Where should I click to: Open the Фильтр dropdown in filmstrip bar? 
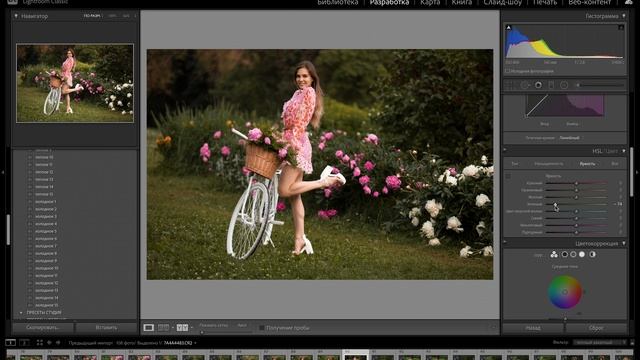[x=599, y=342]
